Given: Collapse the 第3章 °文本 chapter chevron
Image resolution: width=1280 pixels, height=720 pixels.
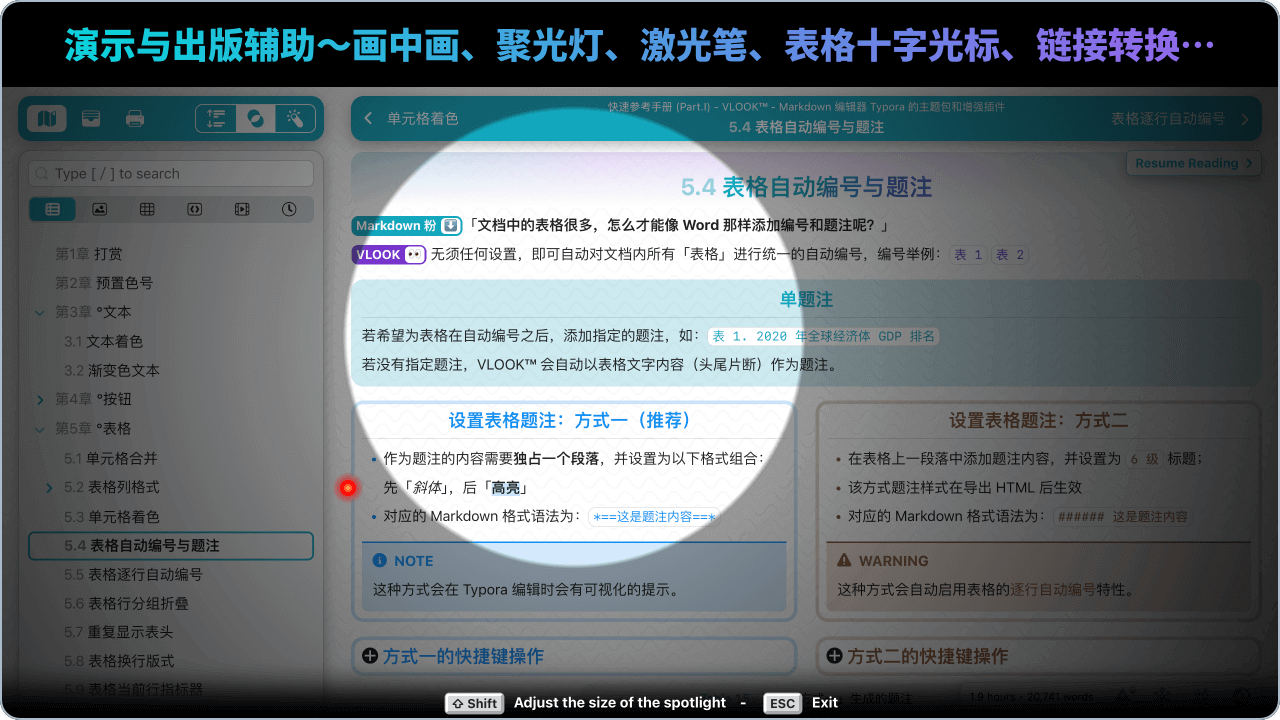Looking at the screenshot, I should [x=40, y=312].
